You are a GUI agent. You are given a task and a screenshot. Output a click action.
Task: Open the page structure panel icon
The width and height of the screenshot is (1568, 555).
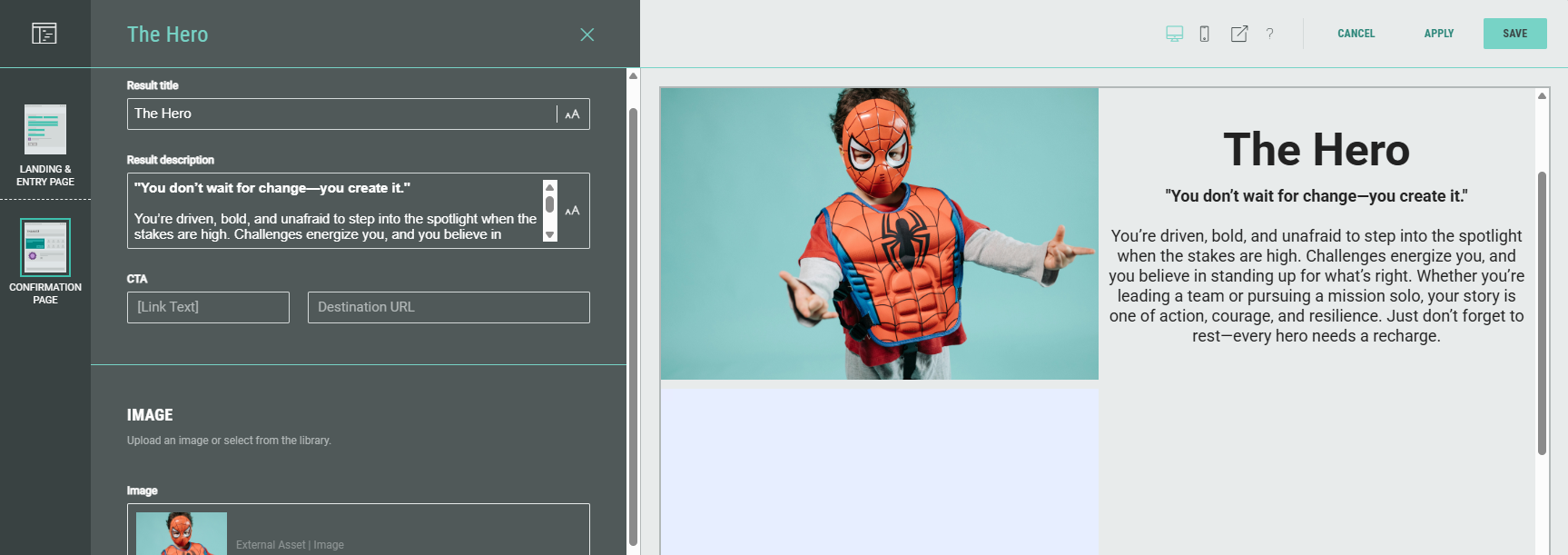44,34
